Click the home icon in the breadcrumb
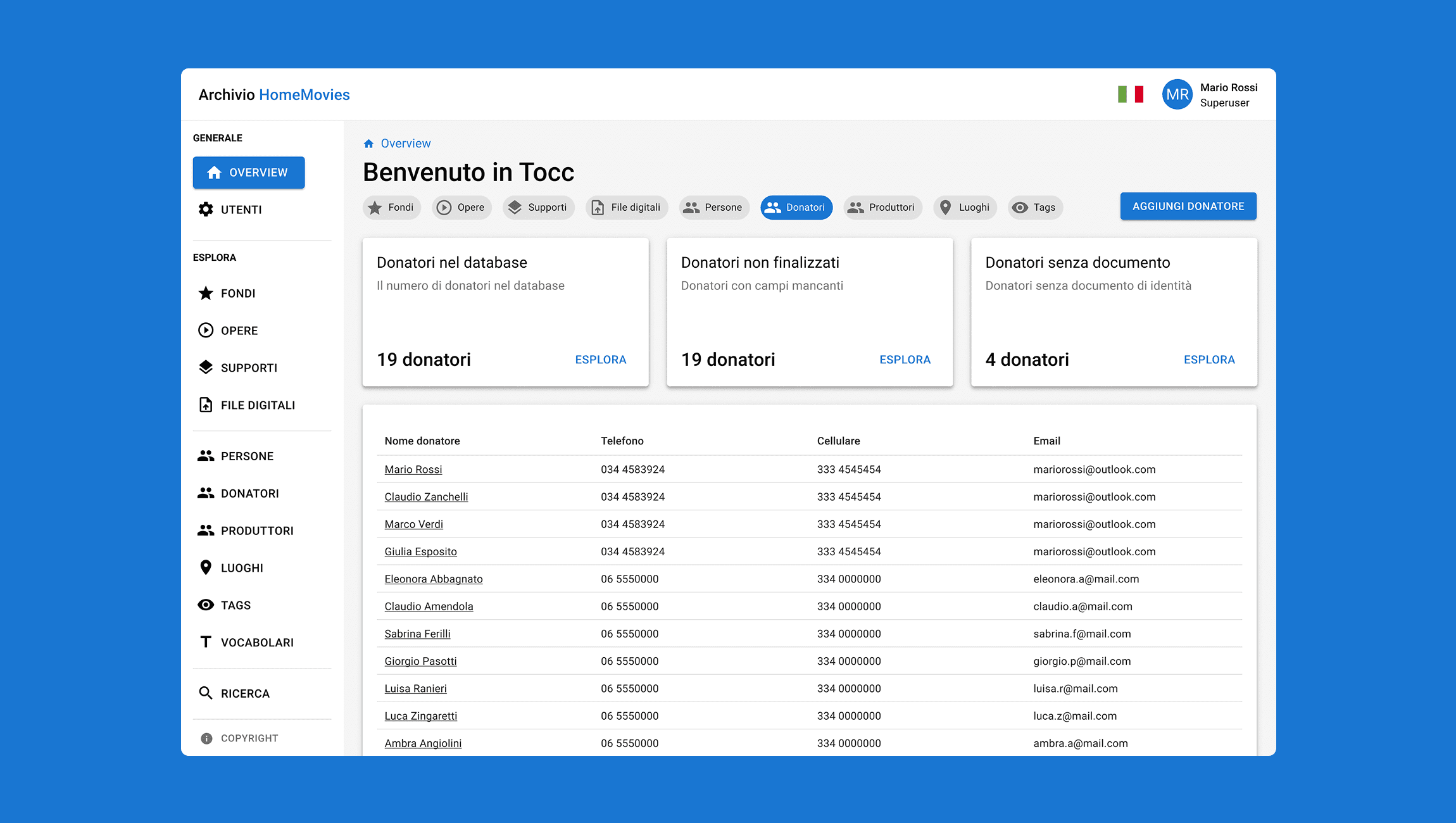The height and width of the screenshot is (823, 1456). (368, 144)
